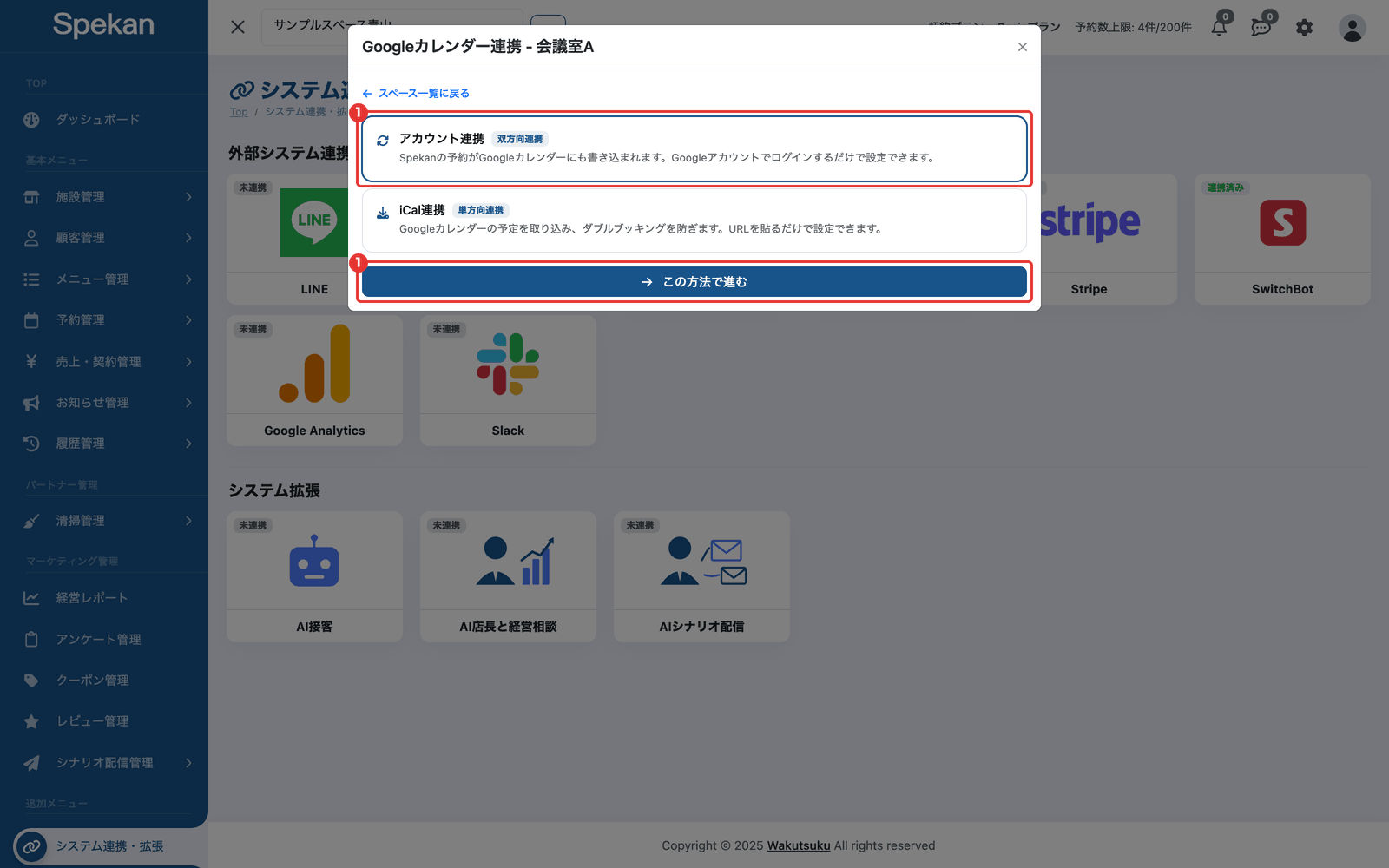Open アンケート管理 in the sidebar
Screen dimensions: 1389x868
tap(104, 640)
